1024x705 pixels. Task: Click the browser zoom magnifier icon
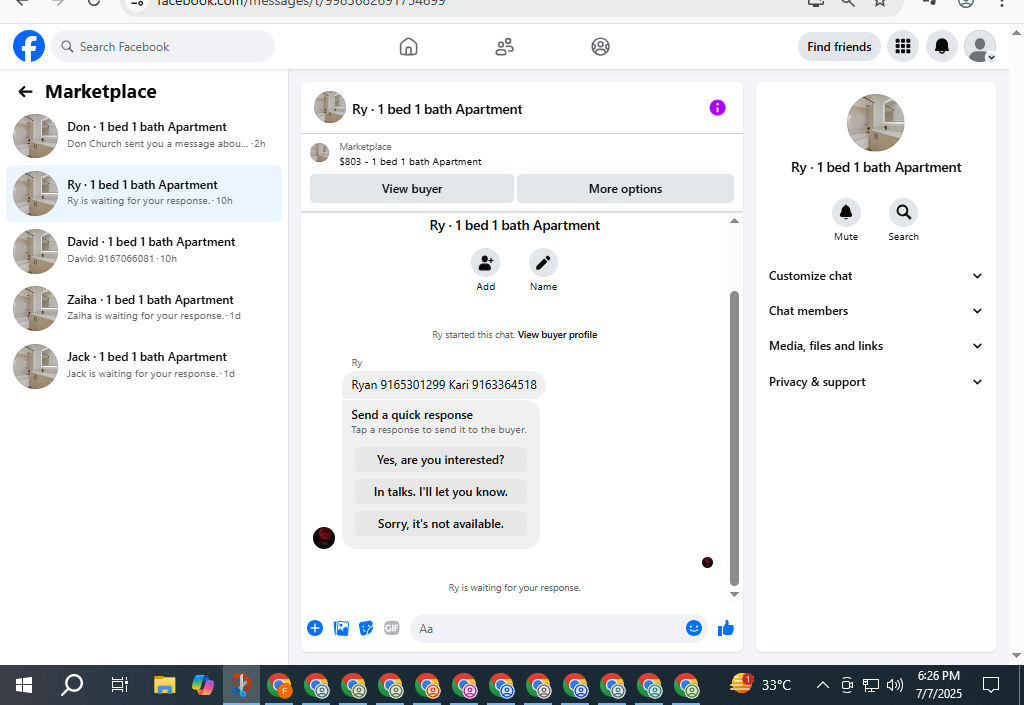(x=848, y=3)
